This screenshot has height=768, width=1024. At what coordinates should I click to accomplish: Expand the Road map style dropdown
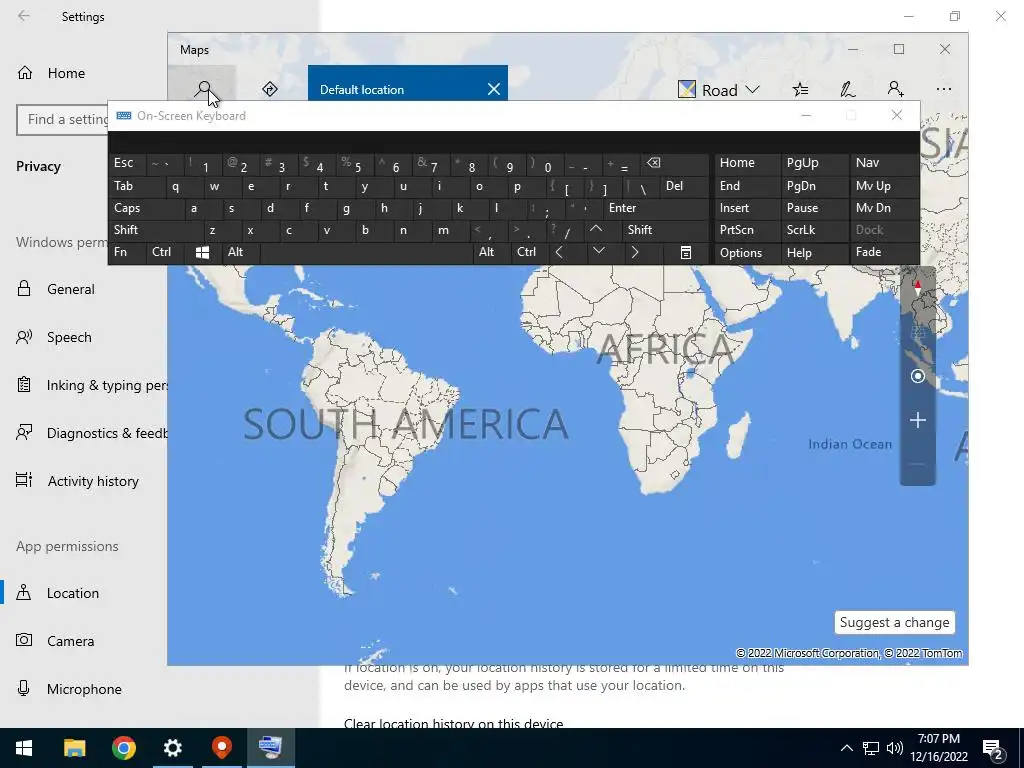[x=719, y=89]
